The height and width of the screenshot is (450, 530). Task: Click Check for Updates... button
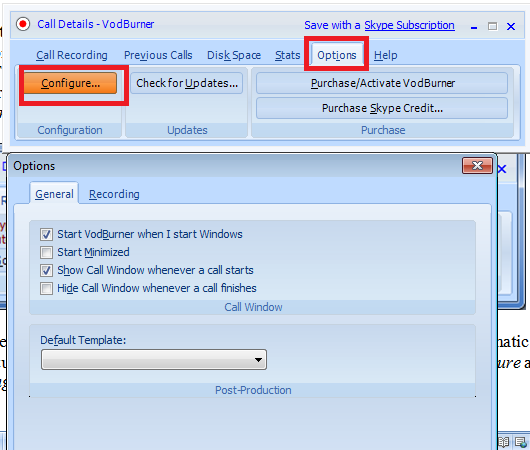(x=187, y=83)
